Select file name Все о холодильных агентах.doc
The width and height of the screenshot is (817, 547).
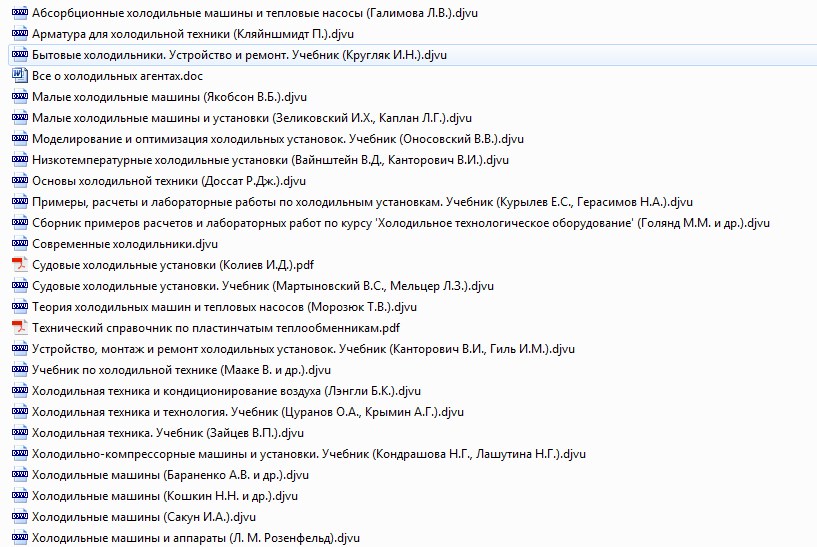click(x=117, y=76)
